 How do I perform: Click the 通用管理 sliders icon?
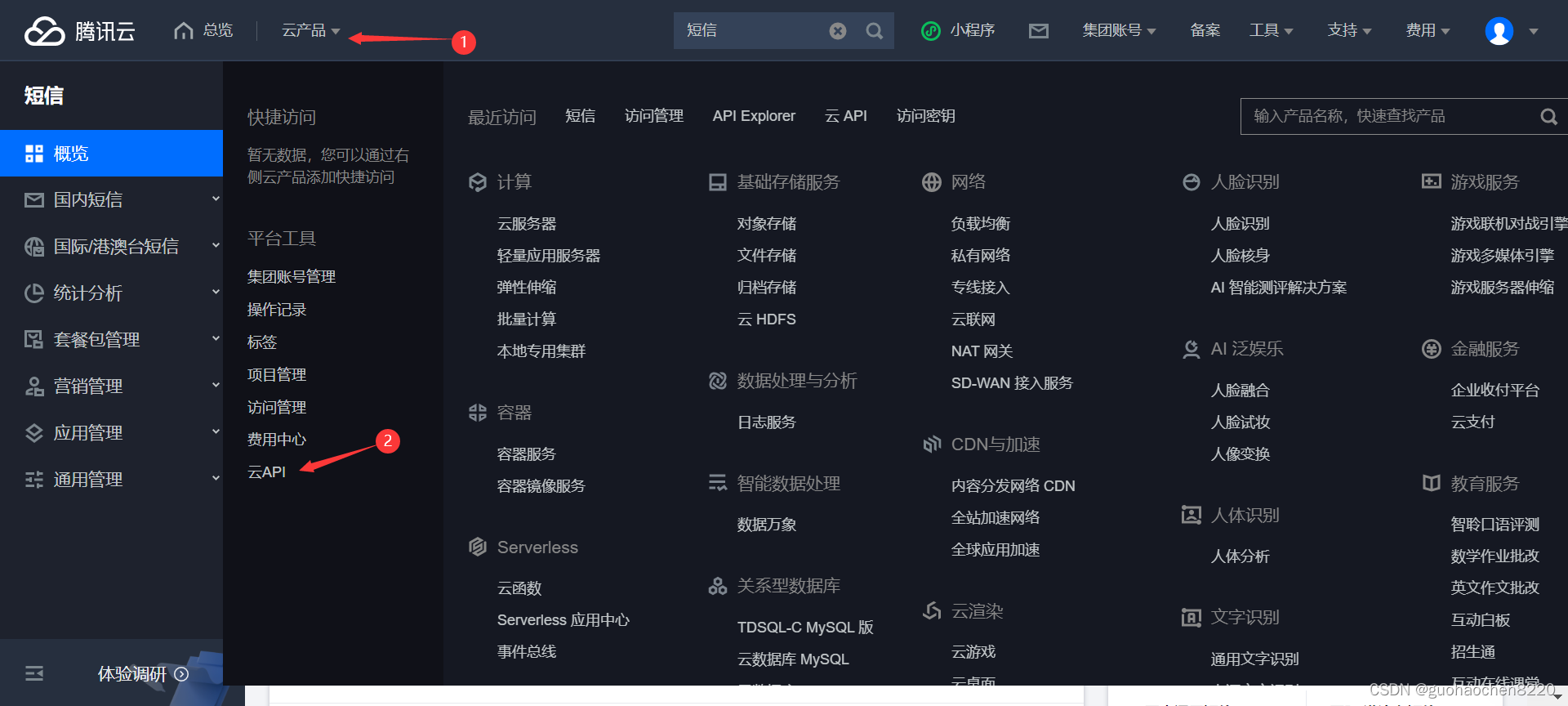point(34,480)
